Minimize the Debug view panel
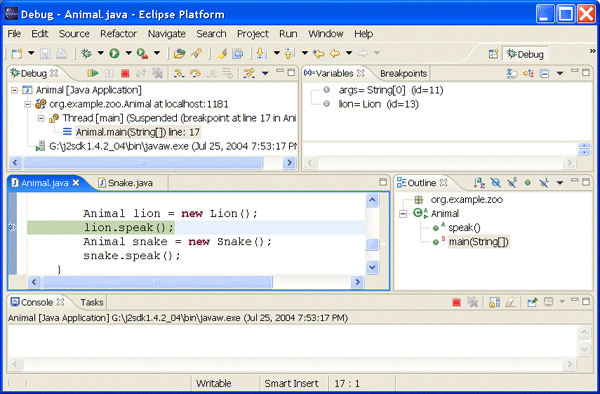This screenshot has width=600, height=394. coord(280,72)
